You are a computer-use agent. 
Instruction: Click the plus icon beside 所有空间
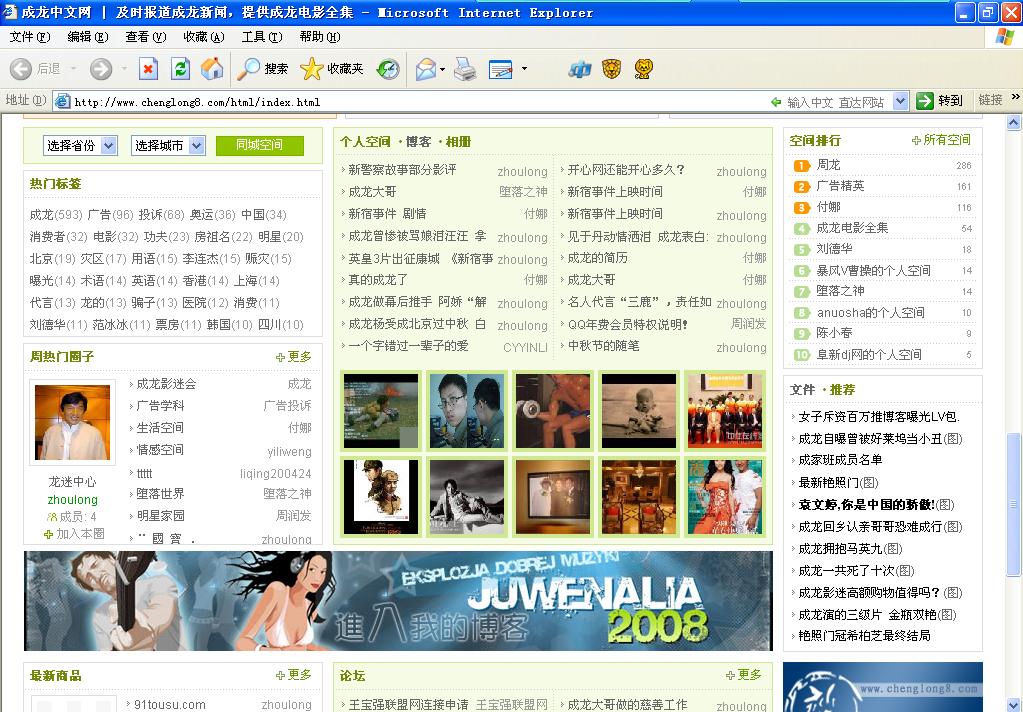point(916,140)
